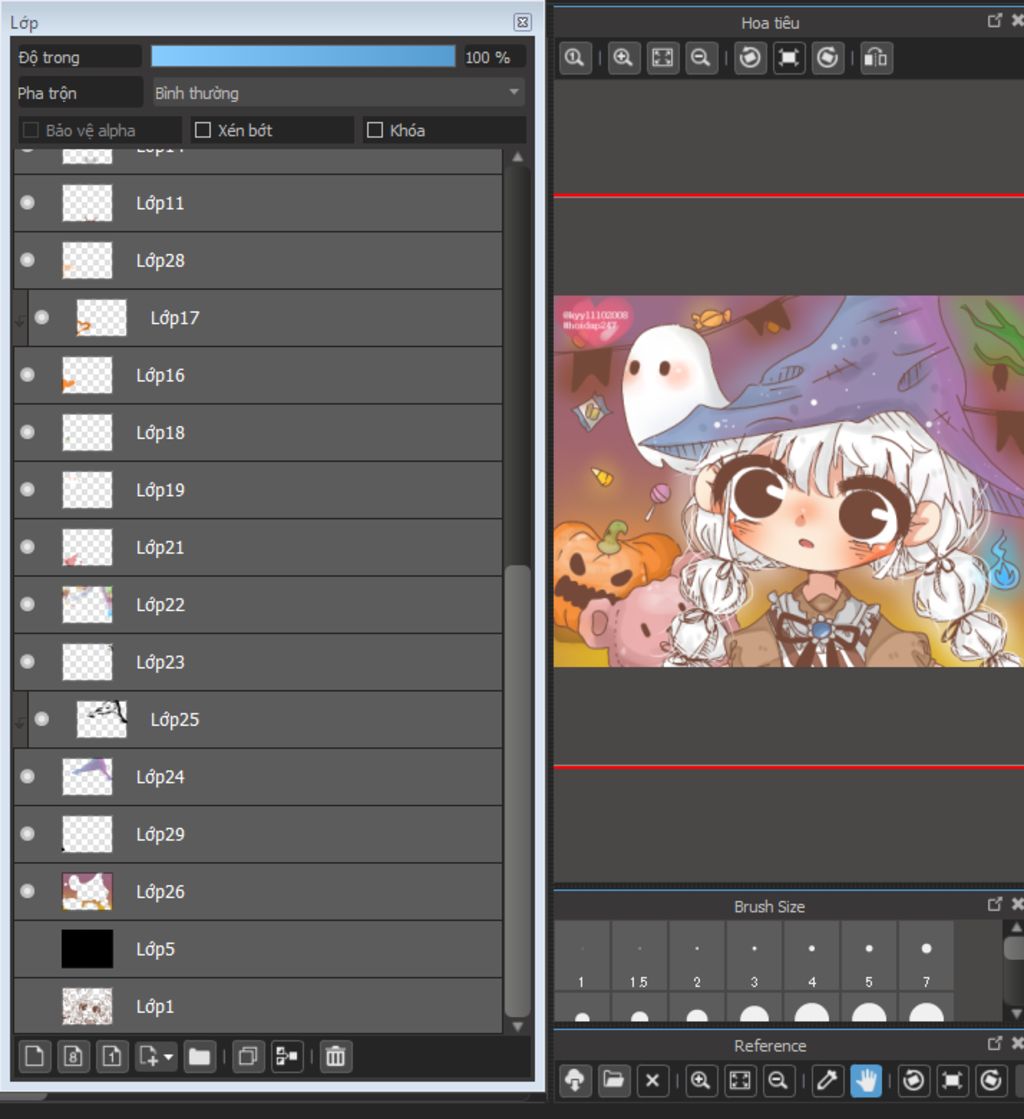Viewport: 1024px width, 1119px height.
Task: Create a new layer folder
Action: click(x=200, y=1056)
